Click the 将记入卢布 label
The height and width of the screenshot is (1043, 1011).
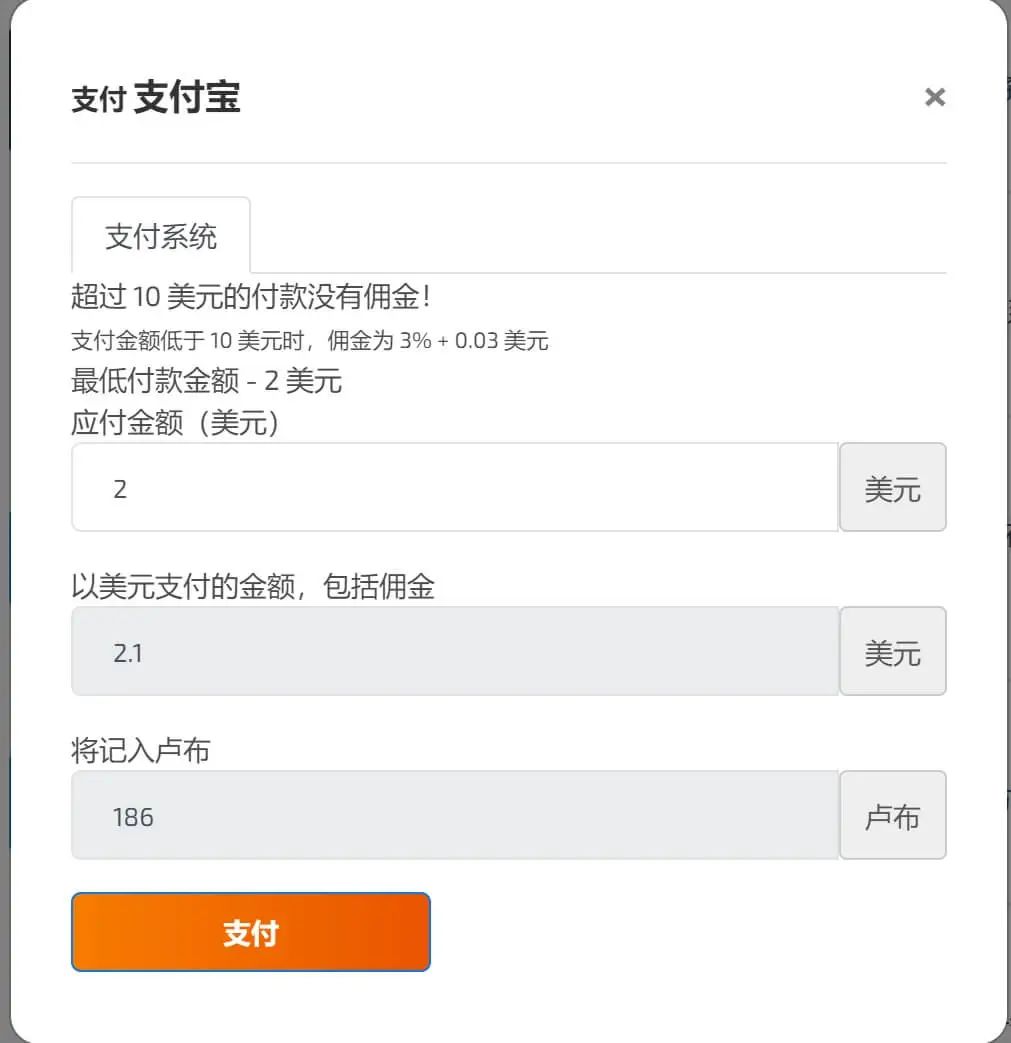pyautogui.click(x=140, y=750)
